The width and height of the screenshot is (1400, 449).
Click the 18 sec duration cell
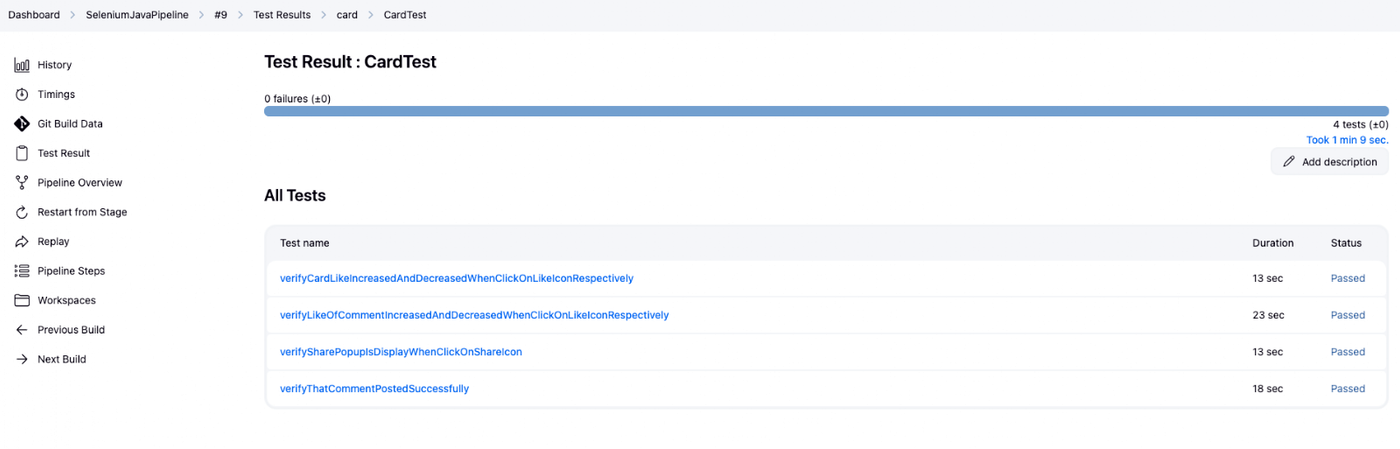(x=1268, y=389)
